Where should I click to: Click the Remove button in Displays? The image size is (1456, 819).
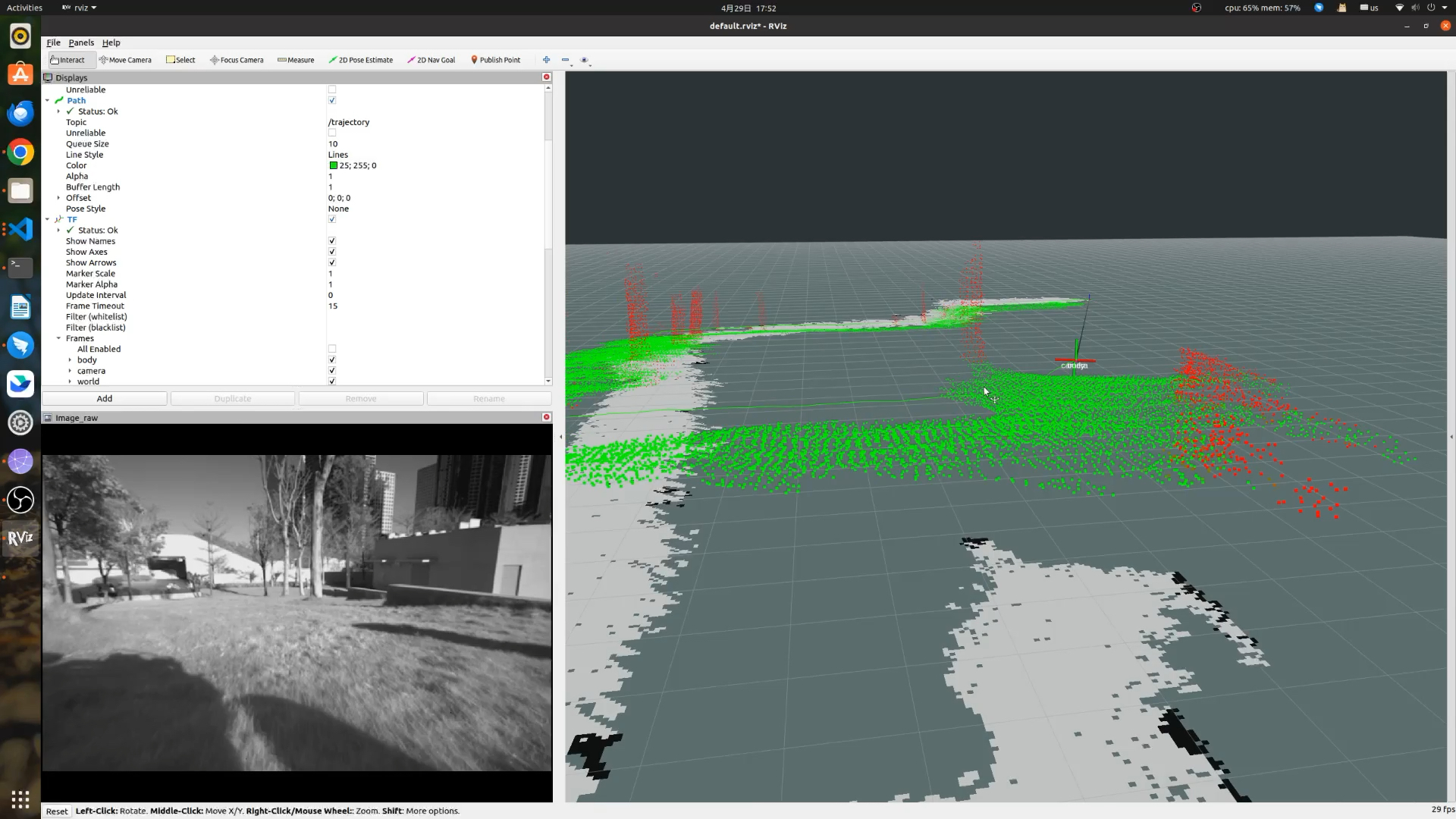pos(361,398)
